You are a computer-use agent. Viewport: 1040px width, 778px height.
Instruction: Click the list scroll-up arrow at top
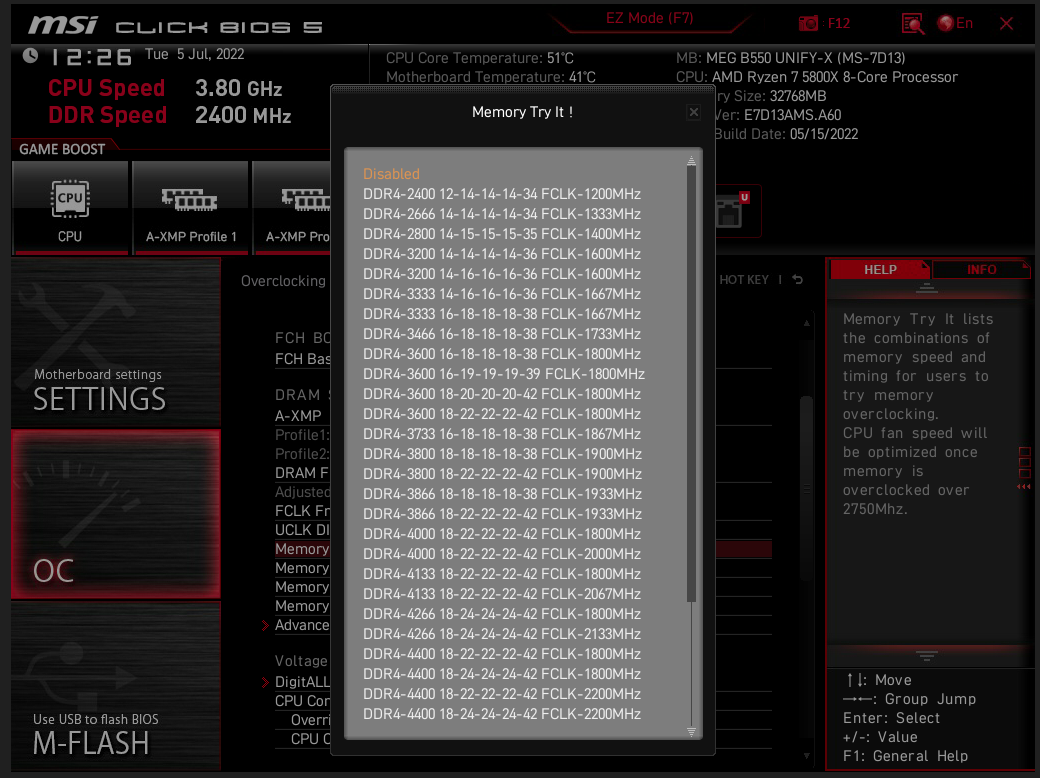tap(691, 161)
